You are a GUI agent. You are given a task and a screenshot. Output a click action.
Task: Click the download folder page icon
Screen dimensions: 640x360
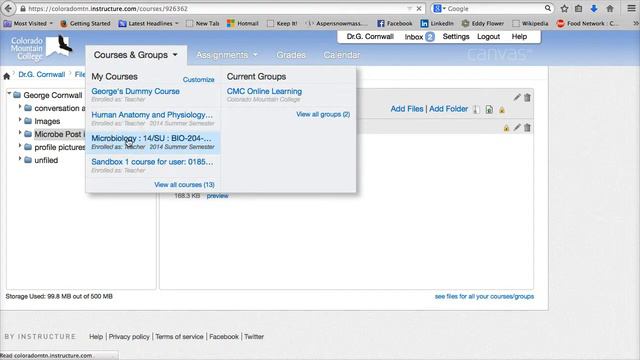point(489,109)
